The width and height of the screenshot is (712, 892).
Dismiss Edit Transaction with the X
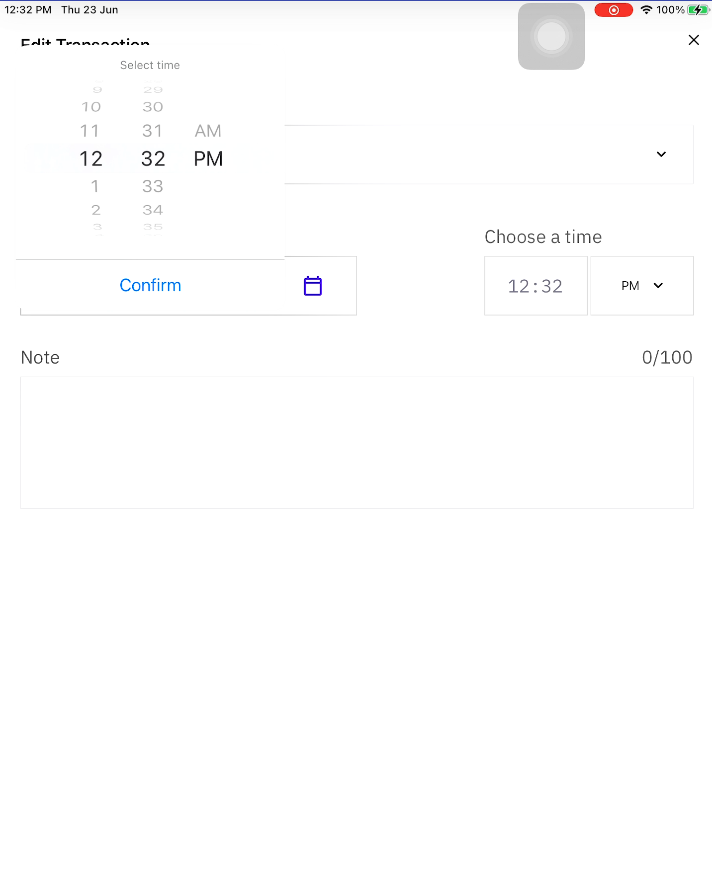(x=693, y=40)
